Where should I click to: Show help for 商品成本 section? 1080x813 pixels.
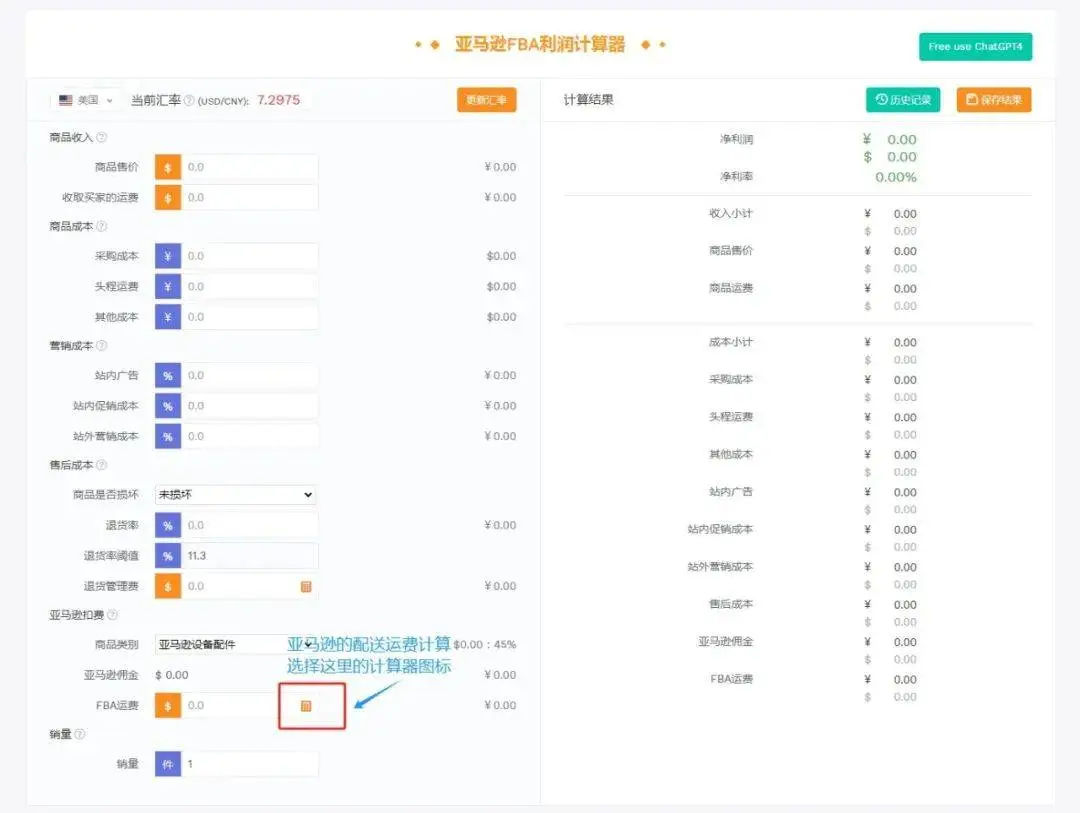tap(102, 227)
